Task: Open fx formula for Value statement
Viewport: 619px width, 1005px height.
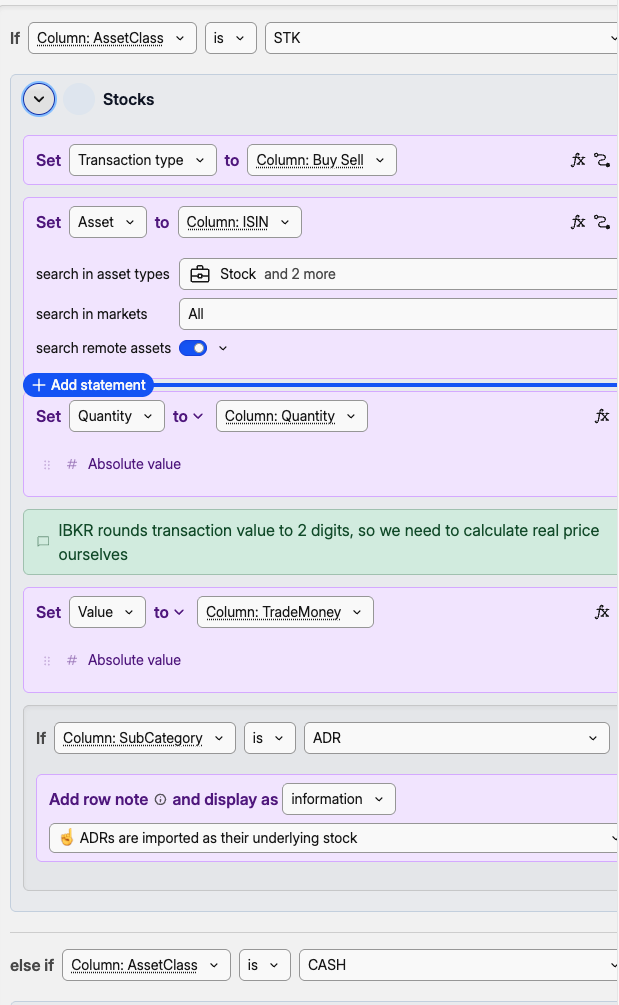Action: [602, 612]
